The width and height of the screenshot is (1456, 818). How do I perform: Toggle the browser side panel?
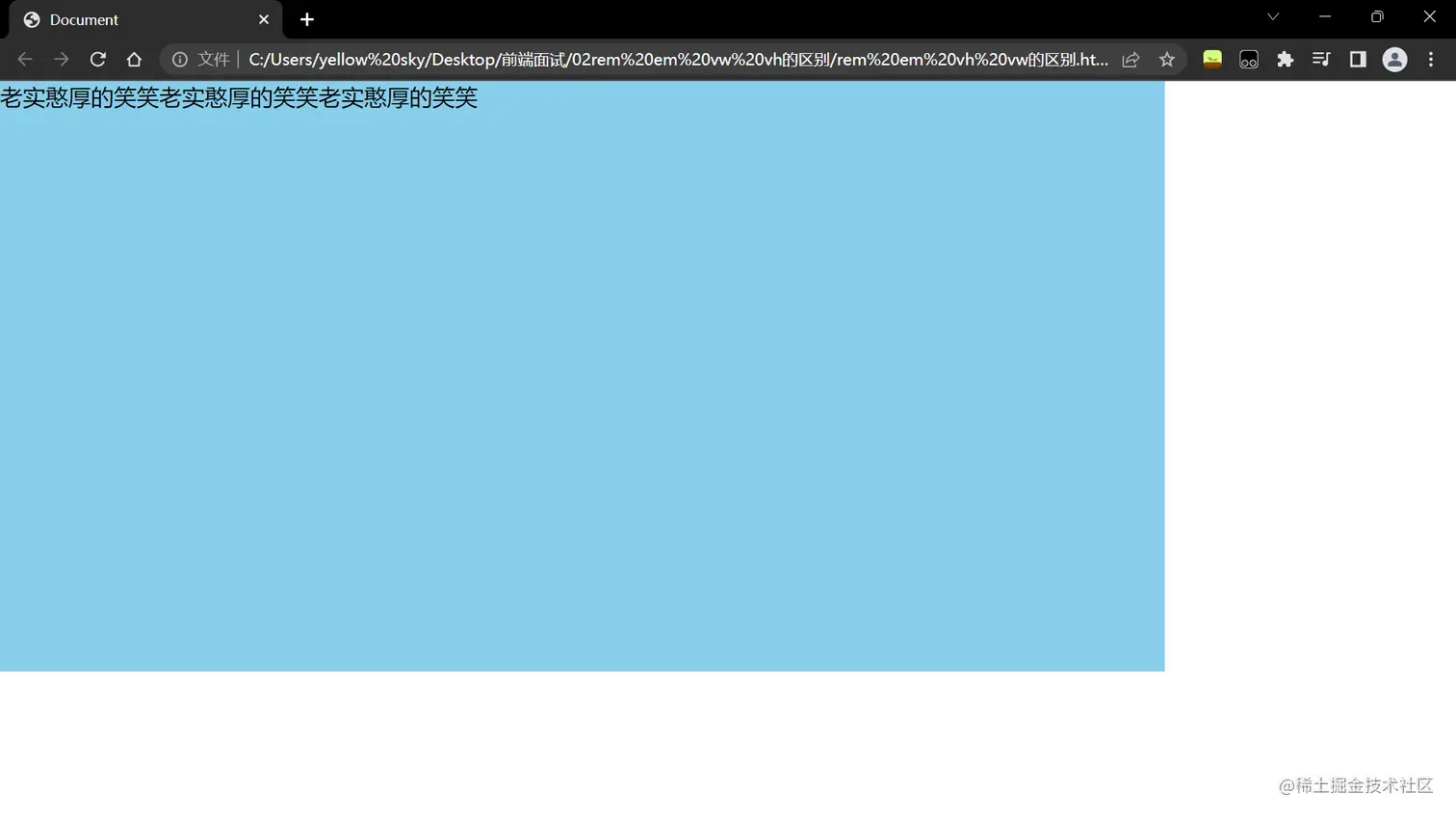tap(1358, 60)
